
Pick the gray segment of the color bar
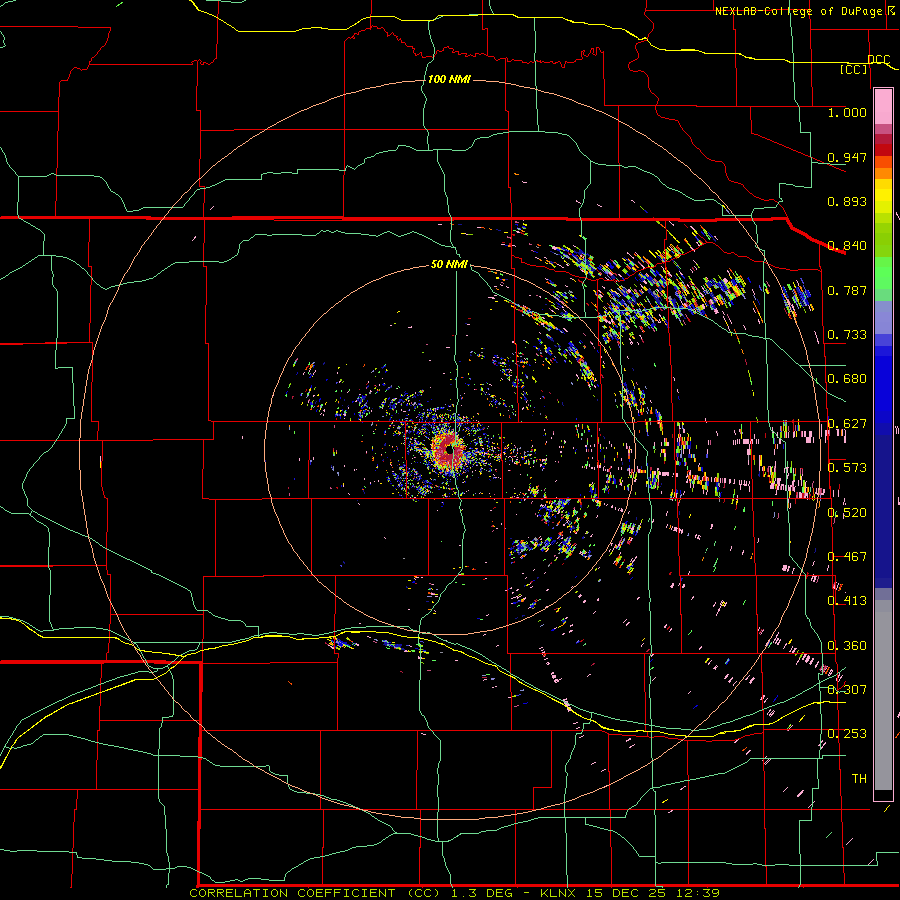[883, 695]
